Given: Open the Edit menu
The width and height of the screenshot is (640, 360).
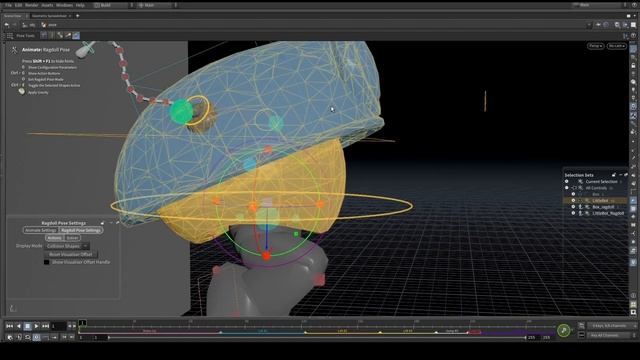Looking at the screenshot, I should coord(18,5).
